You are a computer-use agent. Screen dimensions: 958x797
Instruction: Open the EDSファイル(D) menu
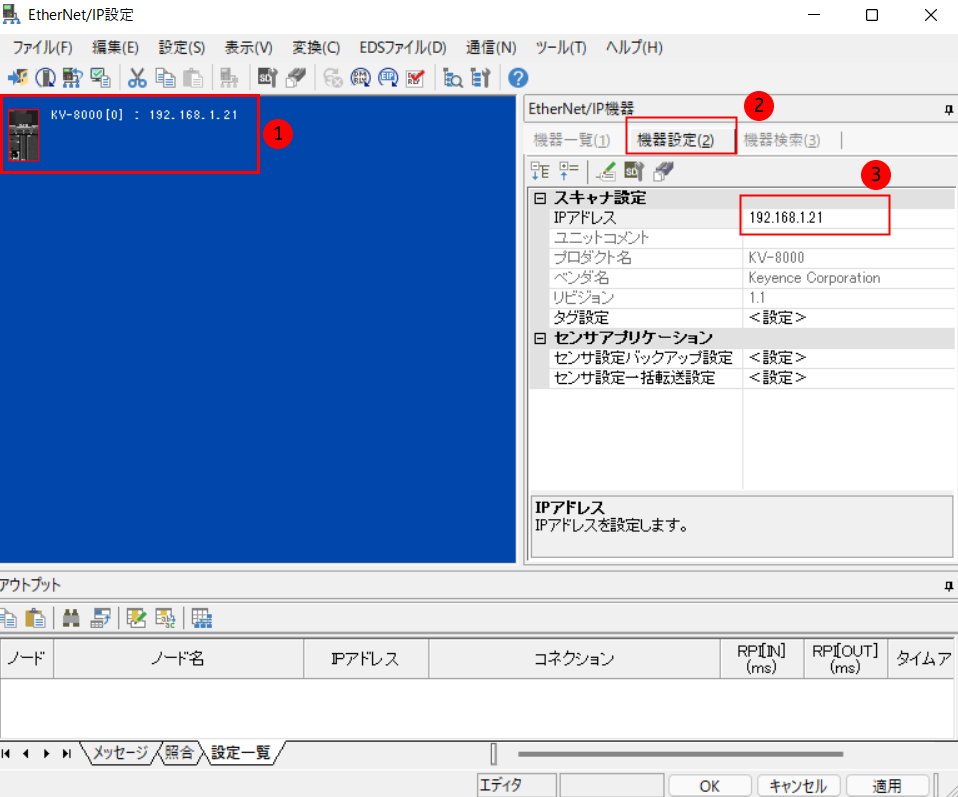tap(403, 47)
